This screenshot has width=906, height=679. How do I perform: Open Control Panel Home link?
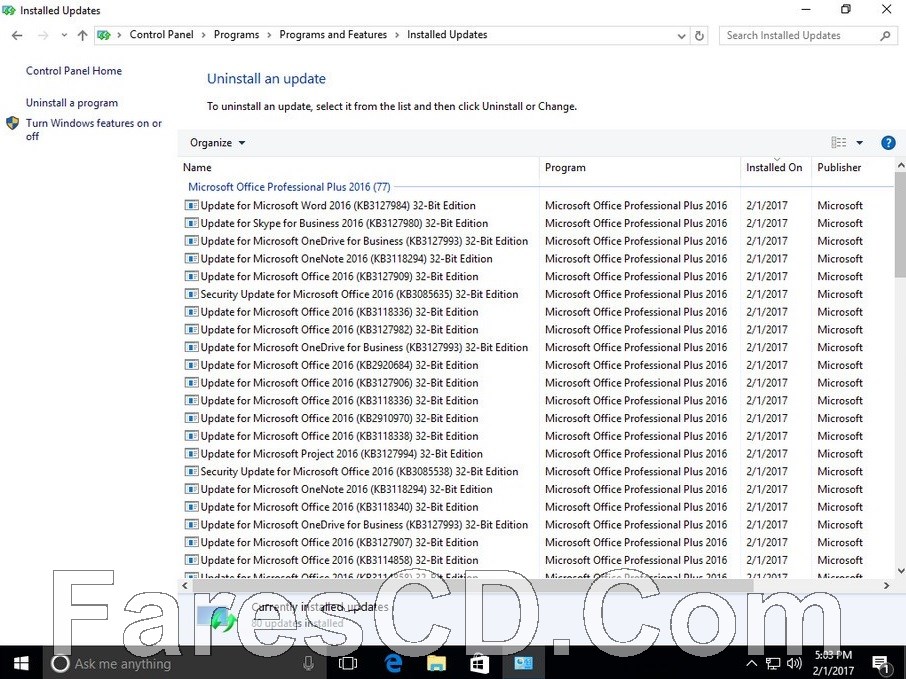[x=74, y=71]
